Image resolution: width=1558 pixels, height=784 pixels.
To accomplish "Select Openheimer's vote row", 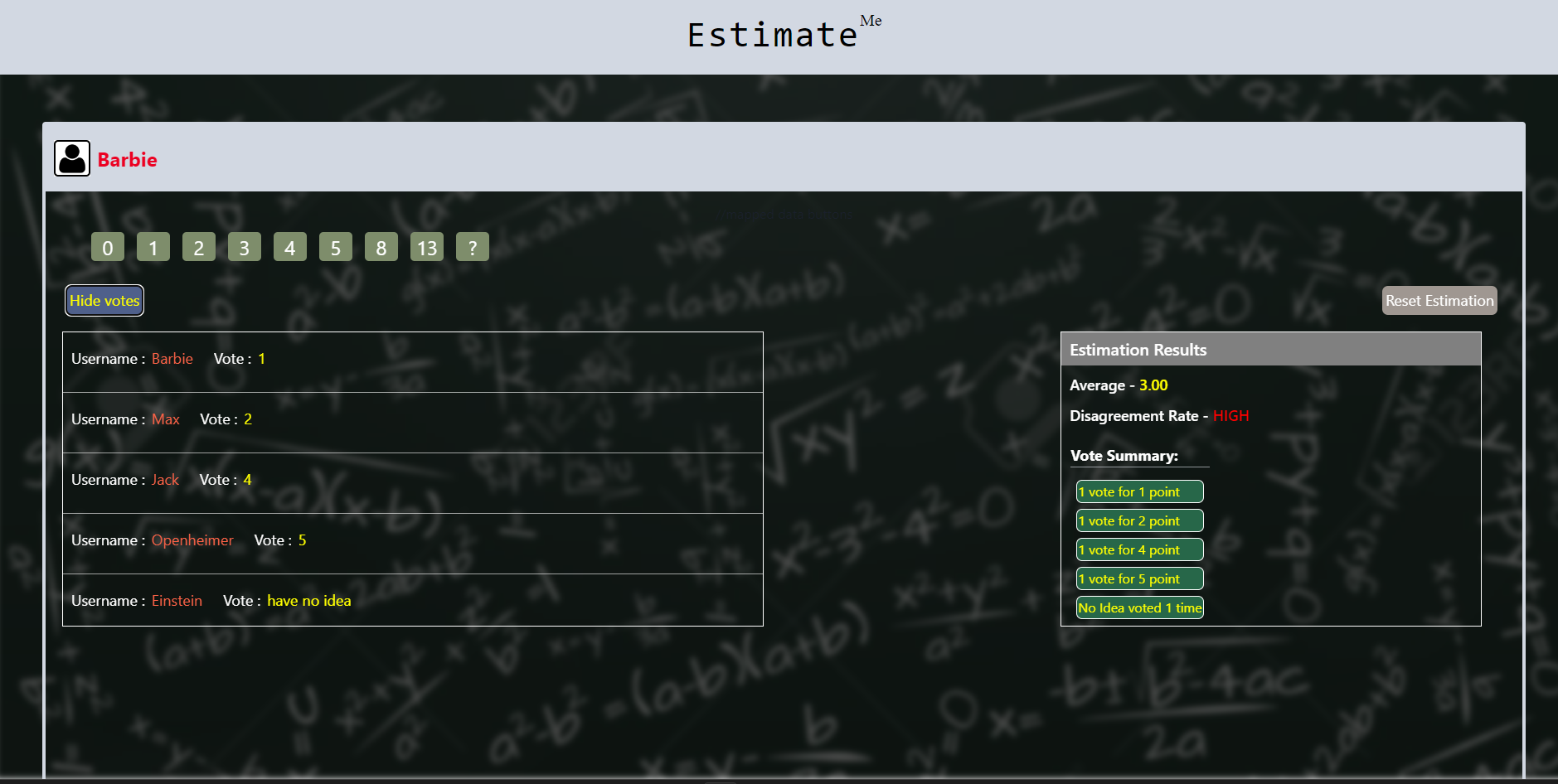I will point(413,544).
